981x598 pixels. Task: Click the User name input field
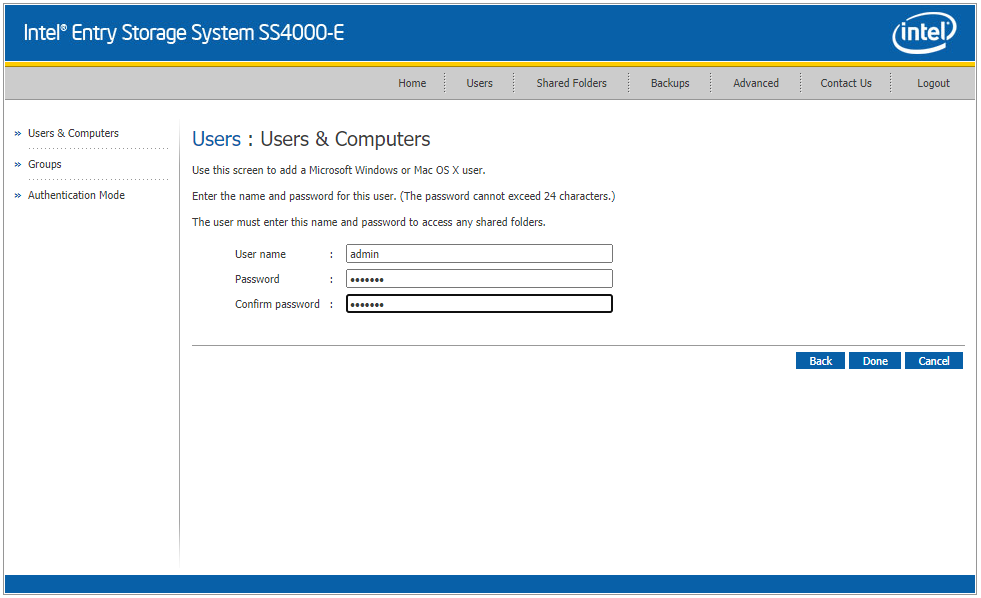tap(479, 253)
